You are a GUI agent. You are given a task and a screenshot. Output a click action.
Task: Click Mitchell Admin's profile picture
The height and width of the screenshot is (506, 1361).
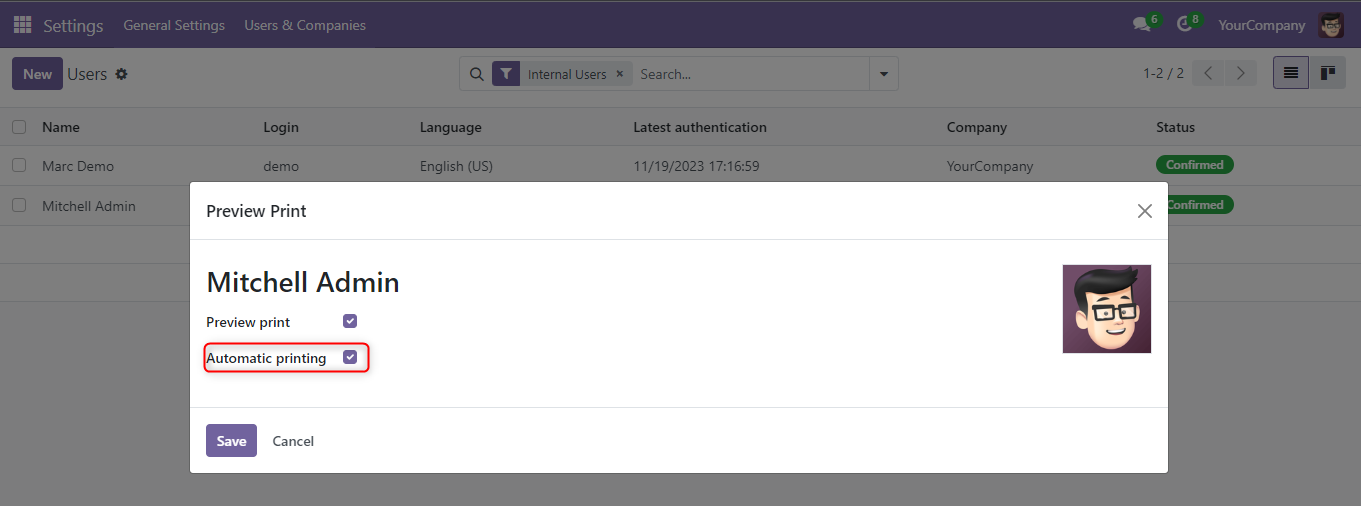(x=1106, y=309)
